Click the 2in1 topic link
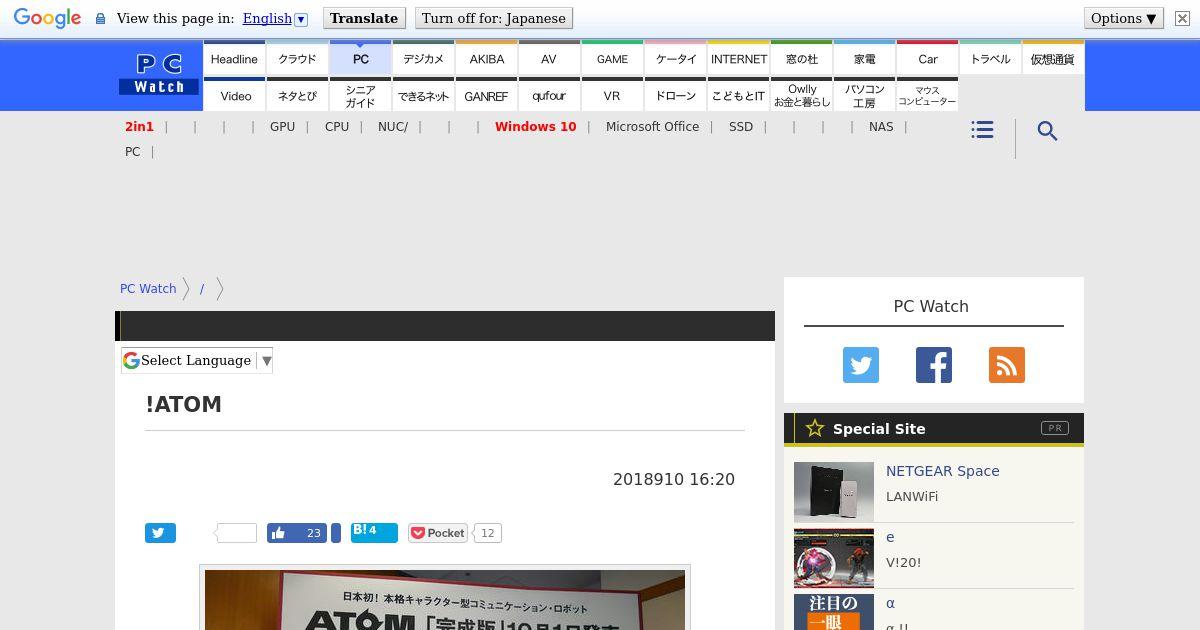The image size is (1200, 630). (139, 126)
